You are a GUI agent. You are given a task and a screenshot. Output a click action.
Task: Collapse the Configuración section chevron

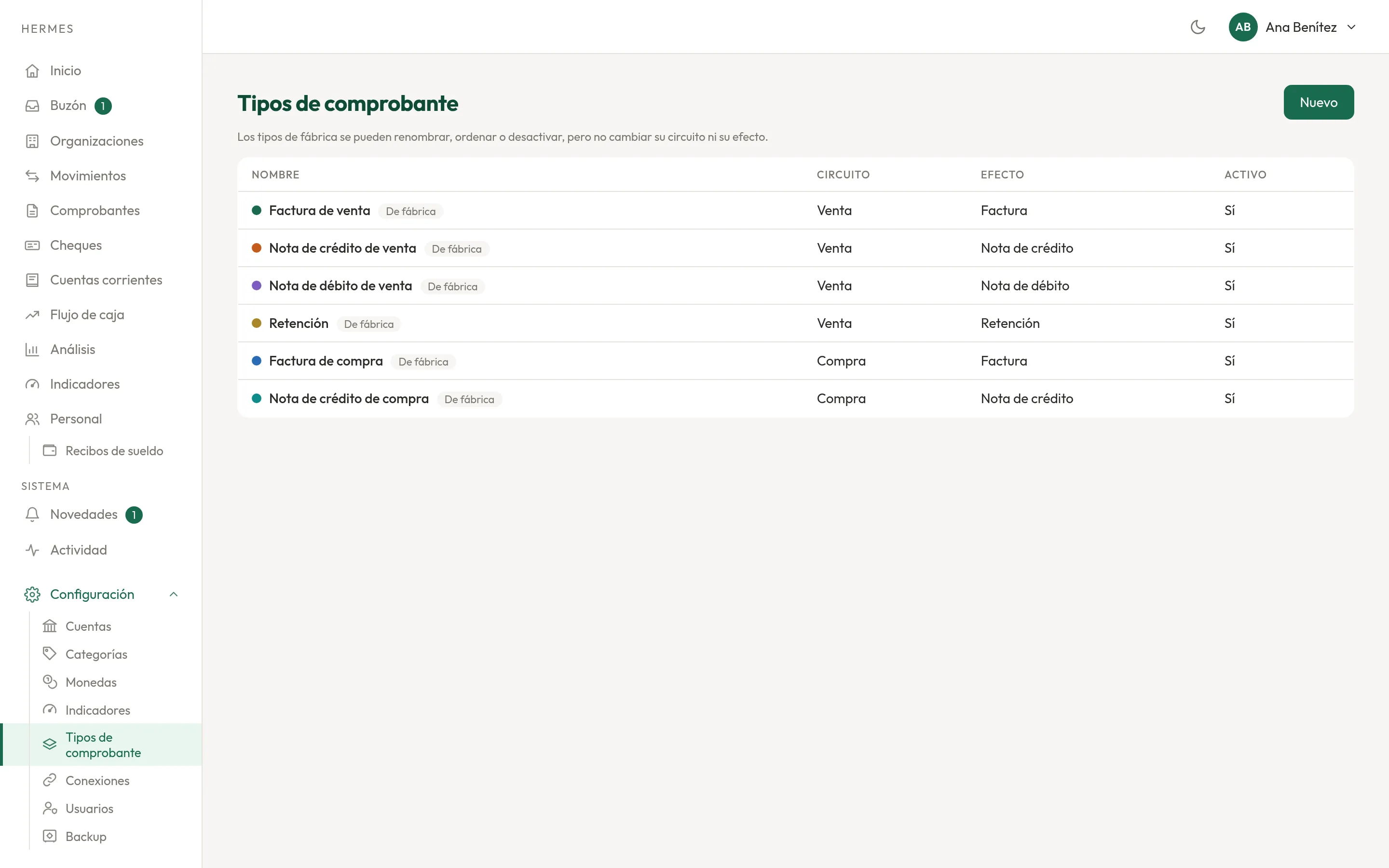(x=173, y=594)
